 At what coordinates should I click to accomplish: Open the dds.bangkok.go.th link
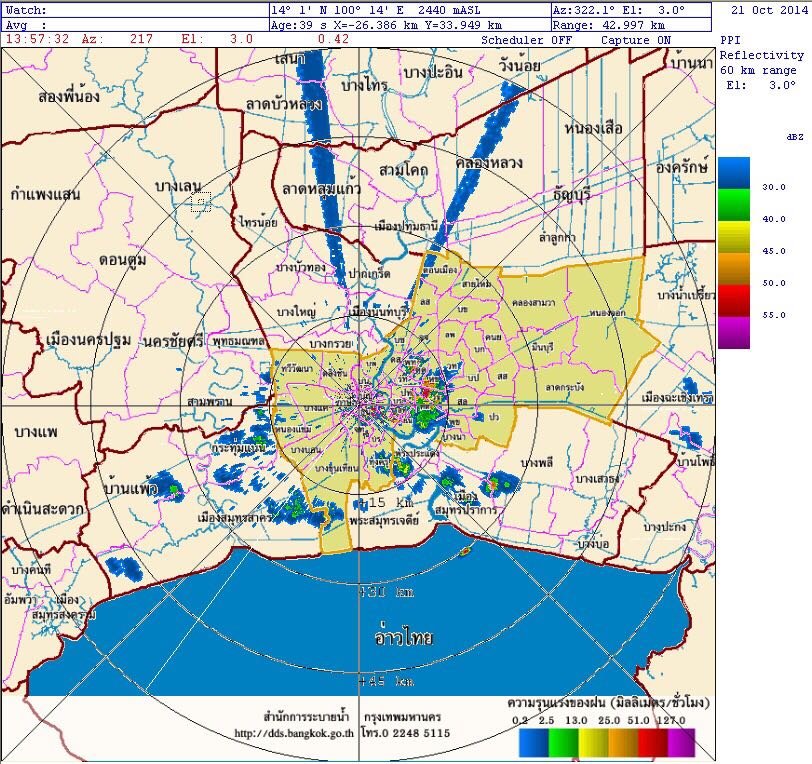(x=290, y=732)
